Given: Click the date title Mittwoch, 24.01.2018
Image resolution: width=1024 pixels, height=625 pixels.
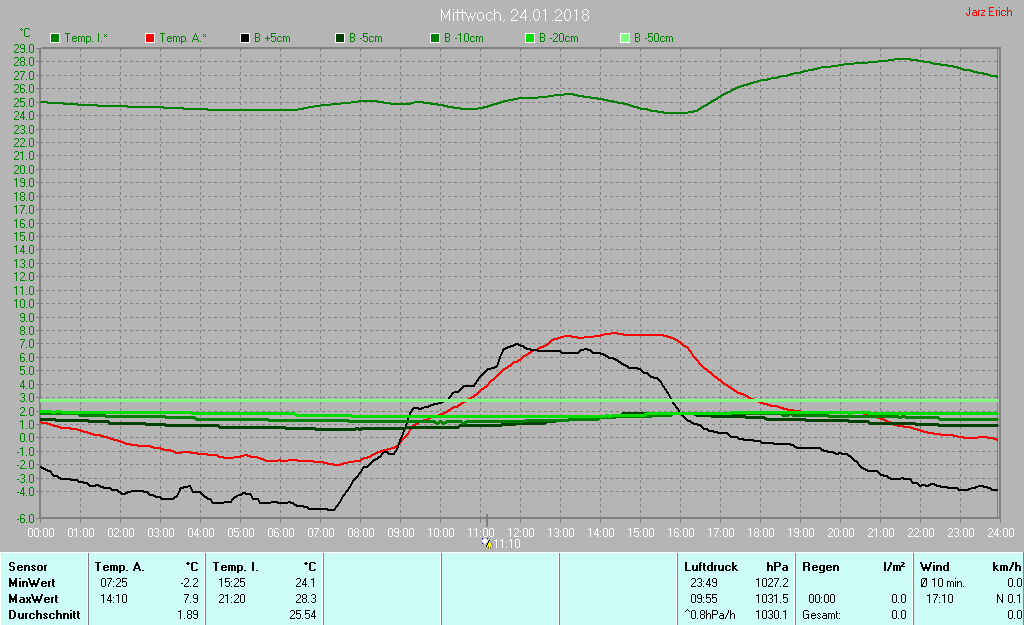Looking at the screenshot, I should click(514, 16).
